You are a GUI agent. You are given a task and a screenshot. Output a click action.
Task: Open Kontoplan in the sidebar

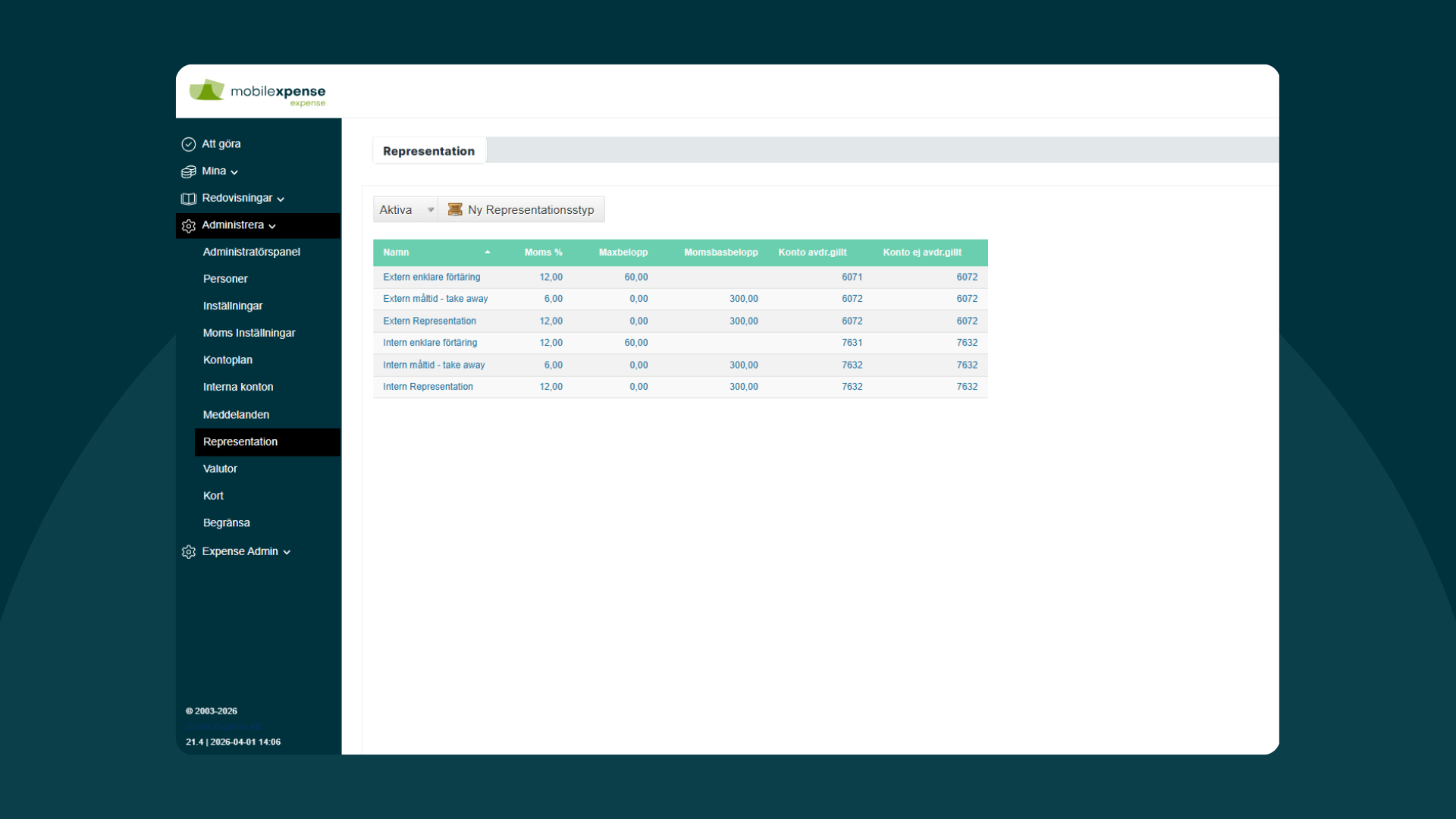pyautogui.click(x=227, y=360)
